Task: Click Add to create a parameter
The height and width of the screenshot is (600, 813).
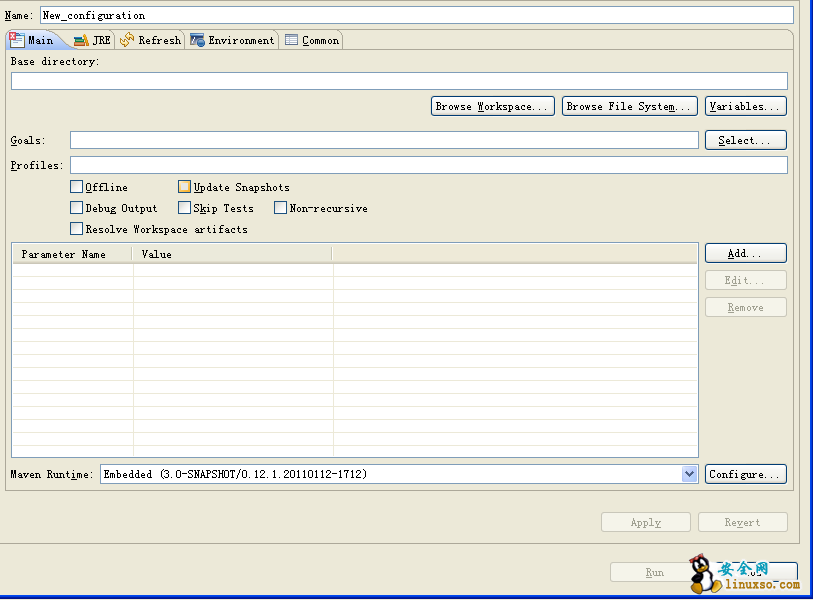Action: (x=745, y=253)
